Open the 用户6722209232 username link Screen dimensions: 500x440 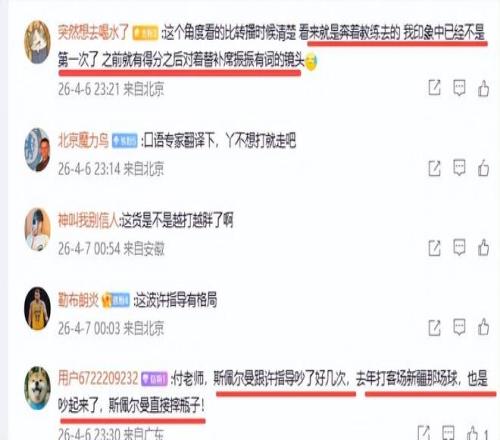pos(98,378)
